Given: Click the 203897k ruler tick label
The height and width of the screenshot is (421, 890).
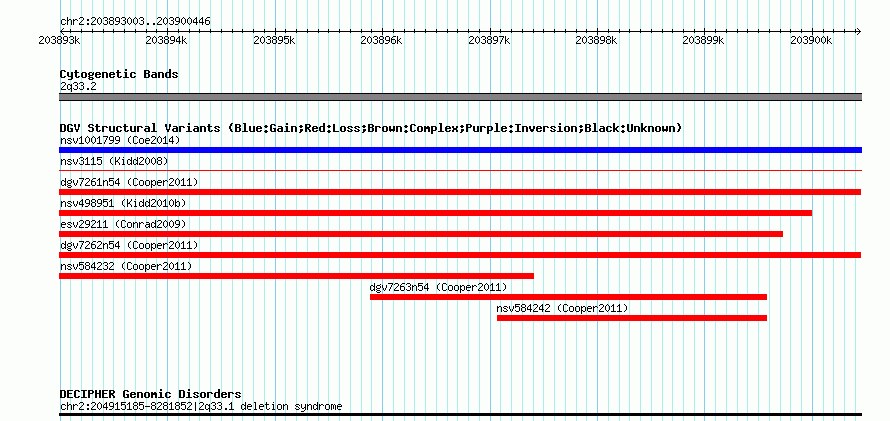Looking at the screenshot, I should [x=489, y=40].
